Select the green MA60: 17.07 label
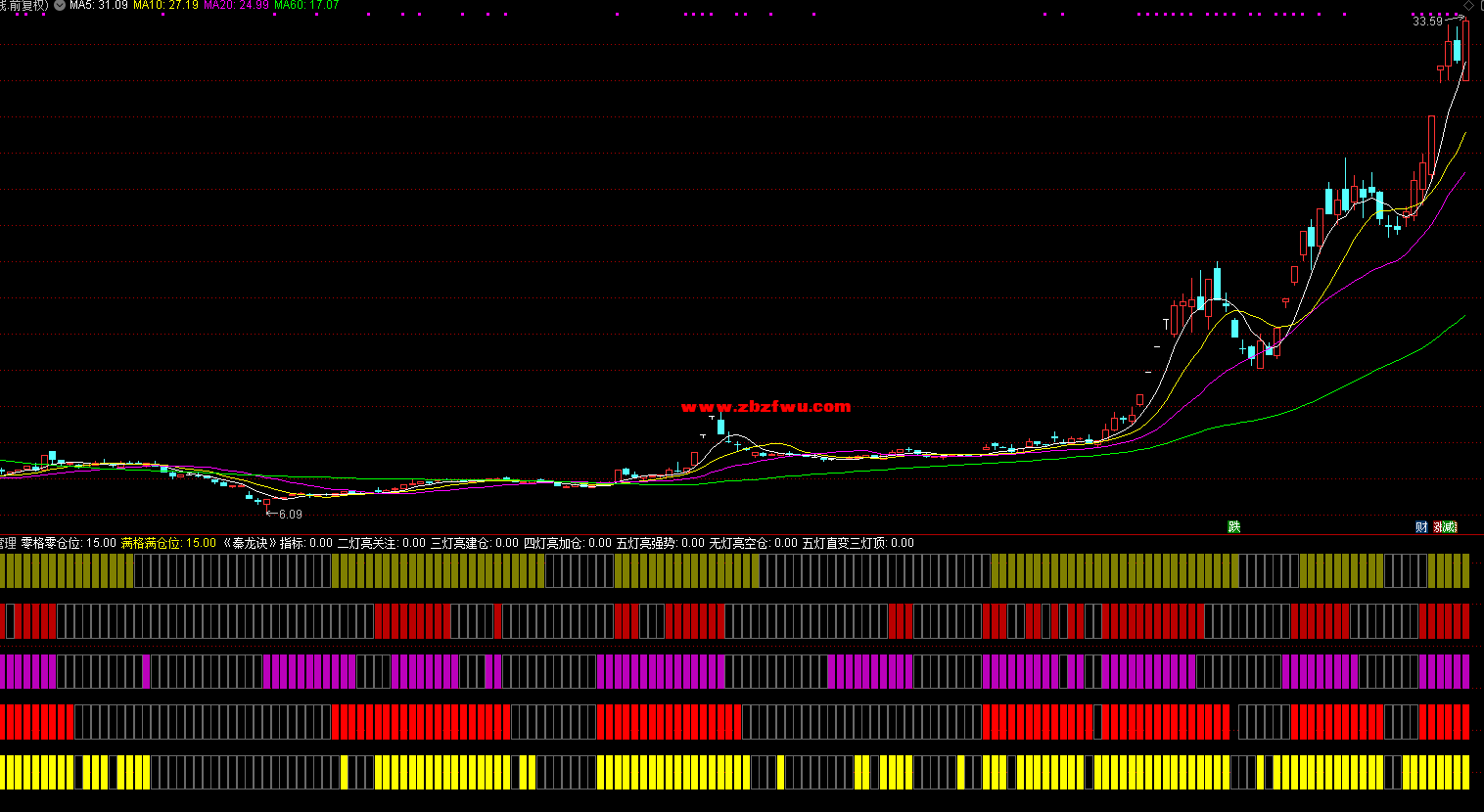Screen dimensions: 1484x812 point(306,5)
